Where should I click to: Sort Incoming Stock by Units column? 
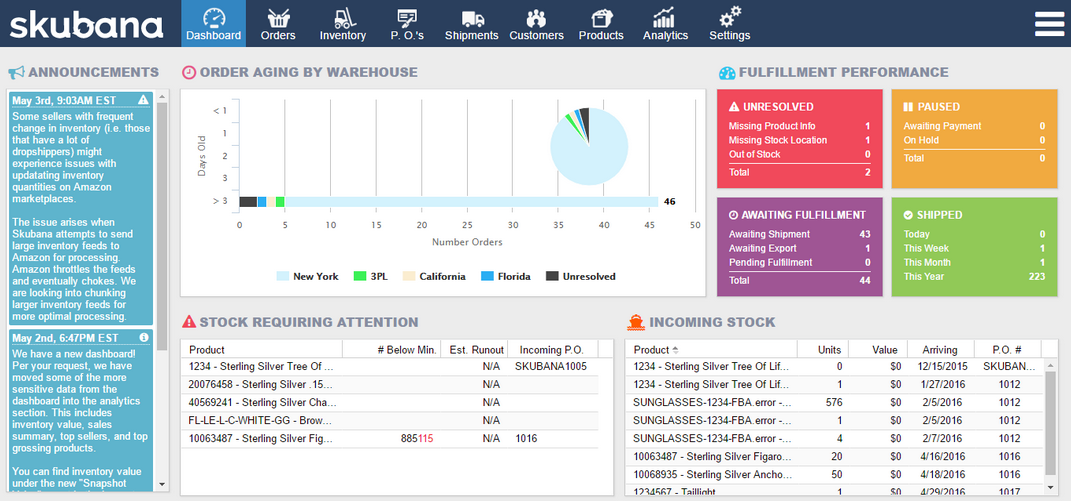[823, 349]
